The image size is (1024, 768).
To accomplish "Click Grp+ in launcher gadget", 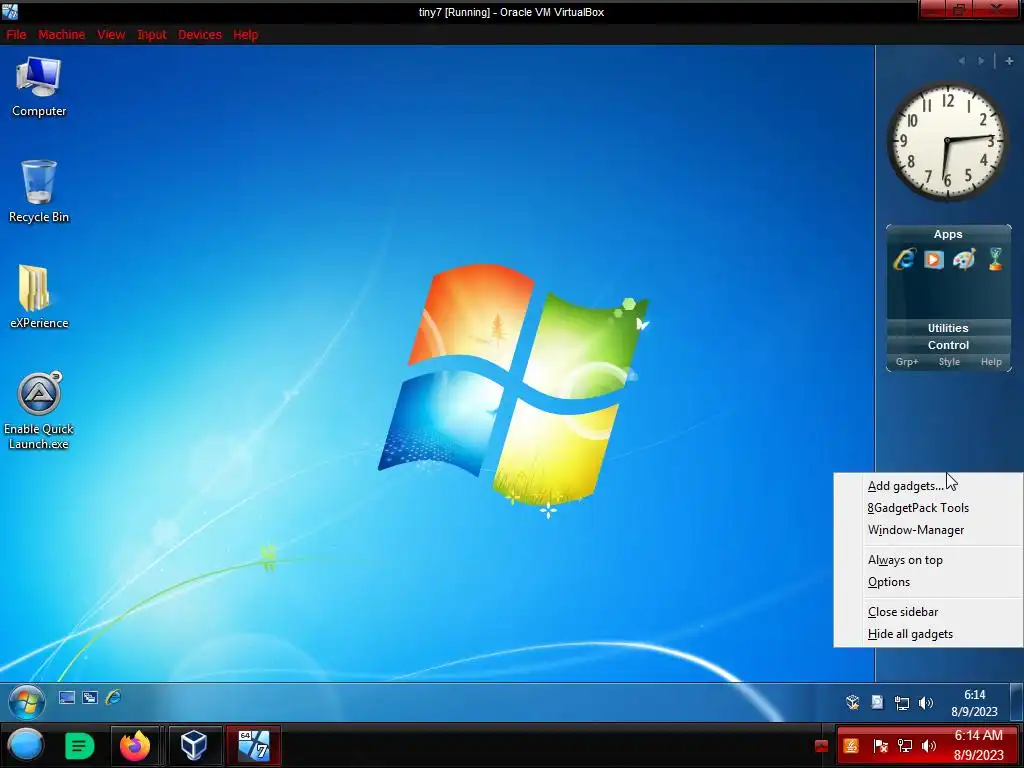I will coord(907,362).
